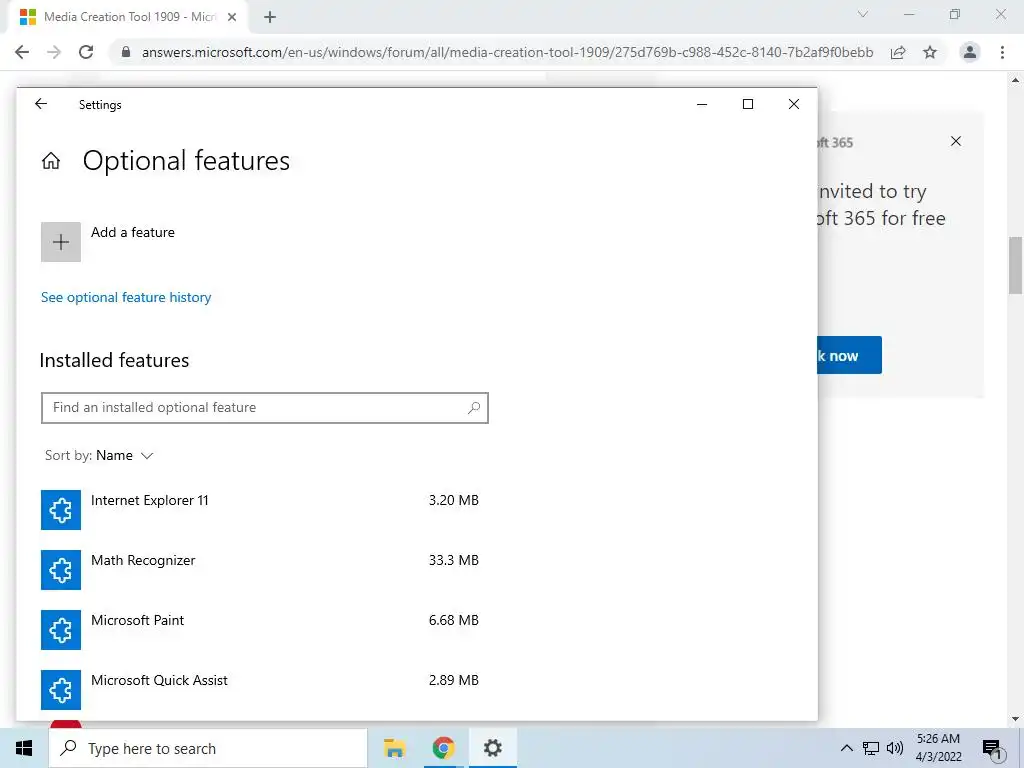Image resolution: width=1024 pixels, height=768 pixels.
Task: Reload the Chrome page
Action: [86, 52]
